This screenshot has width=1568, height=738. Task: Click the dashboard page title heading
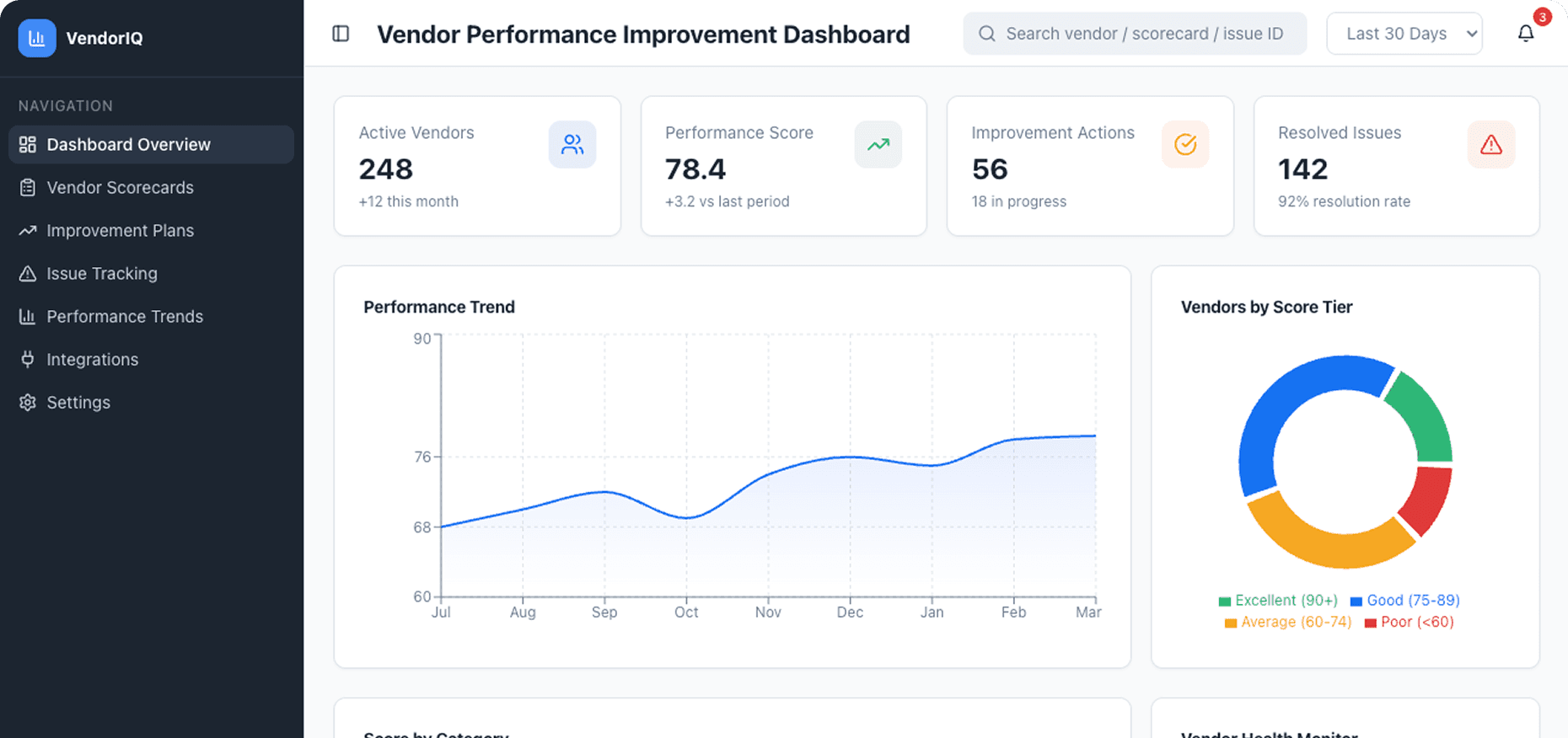643,35
